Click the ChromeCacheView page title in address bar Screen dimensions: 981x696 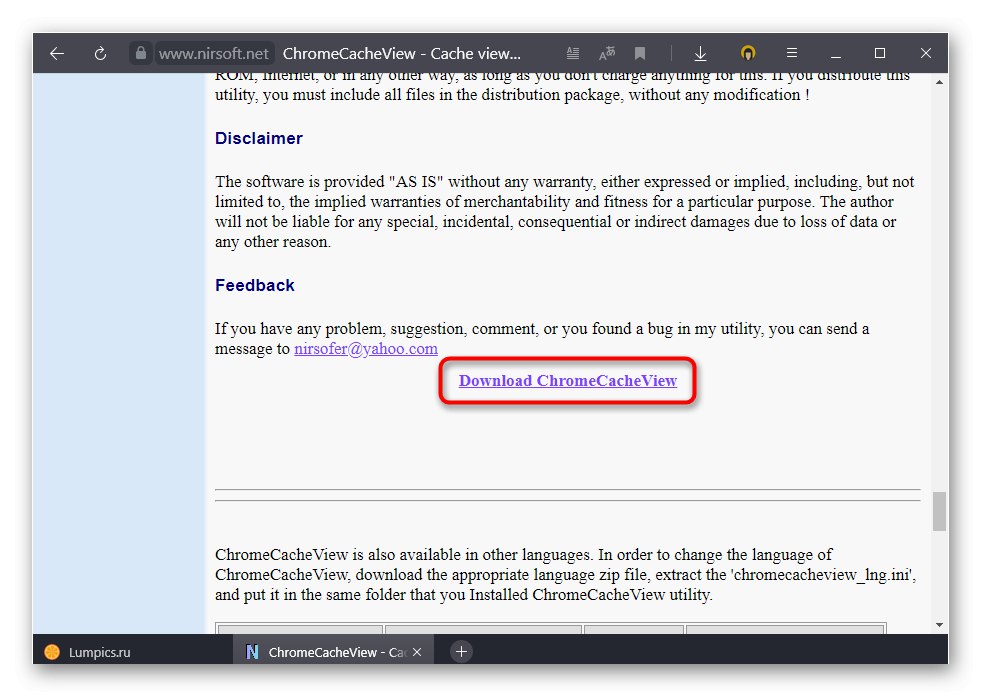click(402, 54)
